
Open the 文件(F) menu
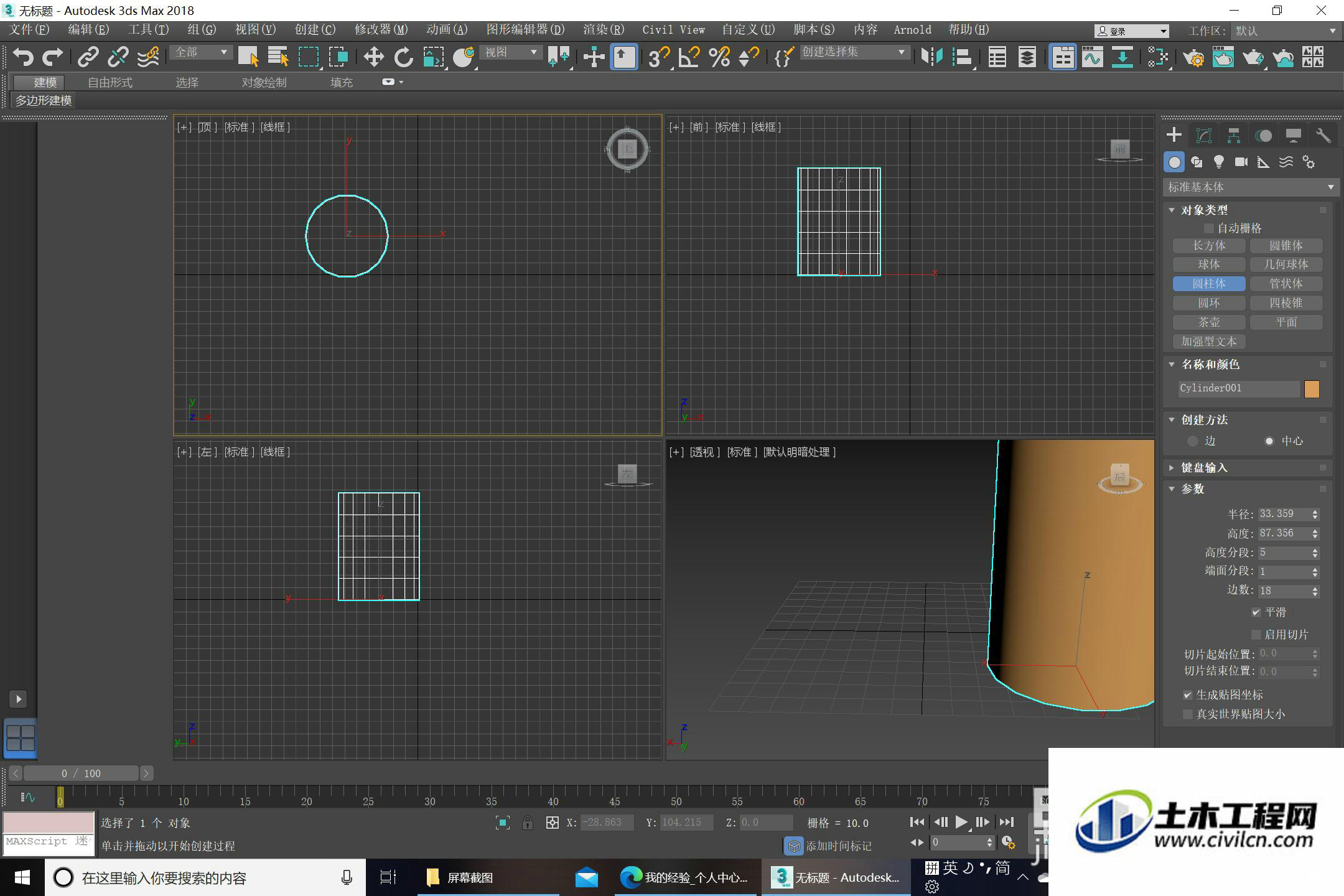tap(29, 30)
